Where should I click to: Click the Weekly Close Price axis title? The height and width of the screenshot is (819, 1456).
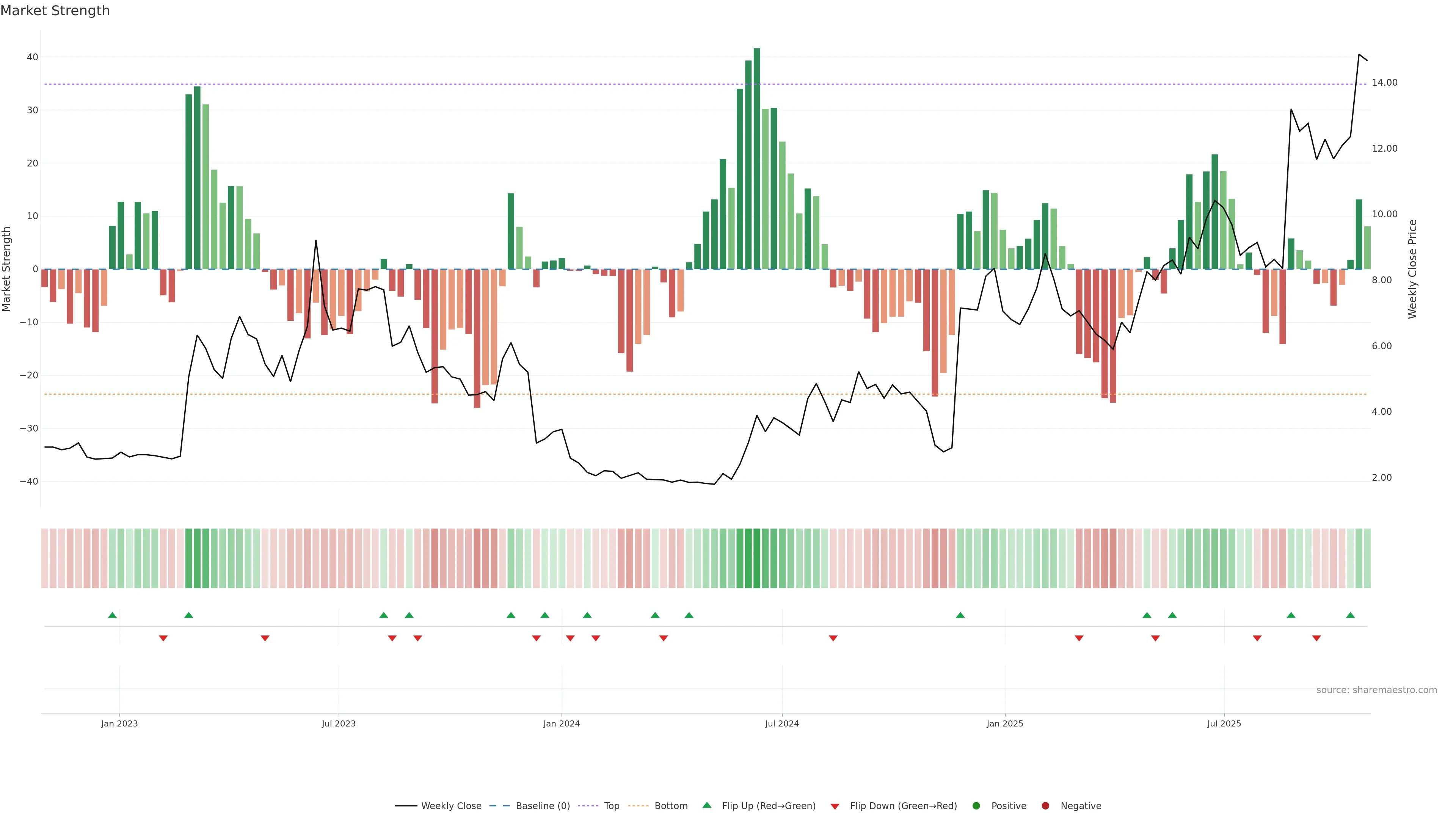1412,269
